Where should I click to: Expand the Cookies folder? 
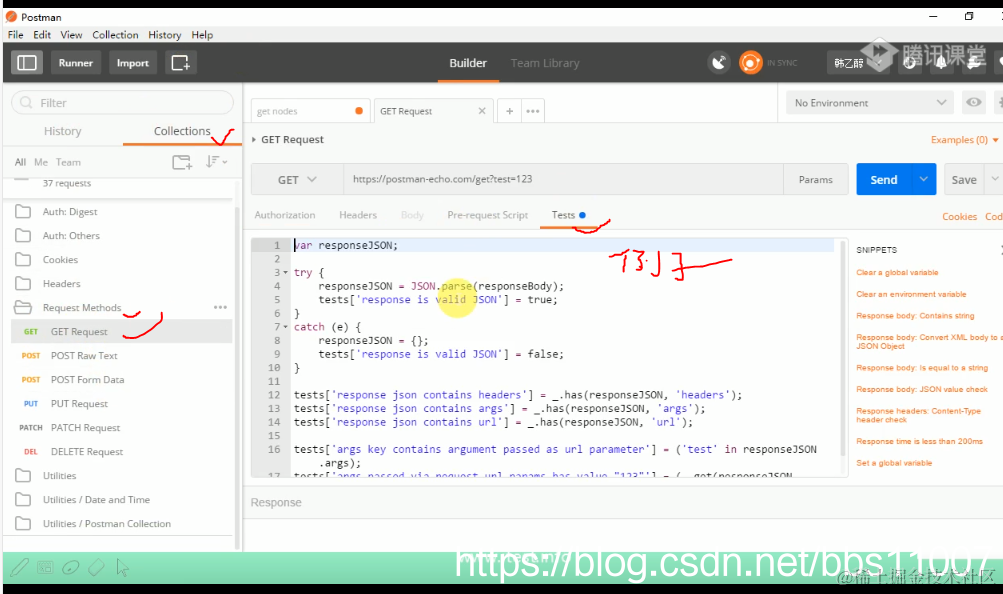(x=23, y=259)
